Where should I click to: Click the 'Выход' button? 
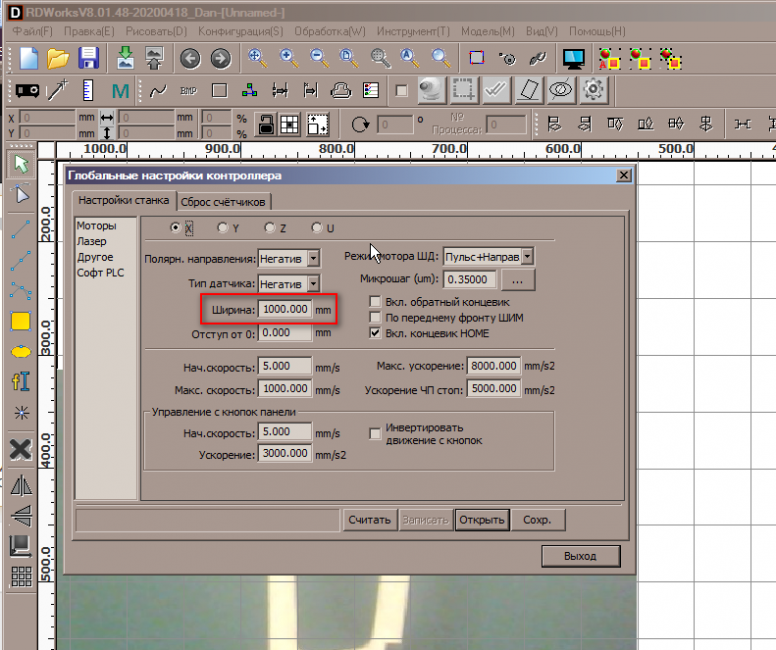pos(580,556)
